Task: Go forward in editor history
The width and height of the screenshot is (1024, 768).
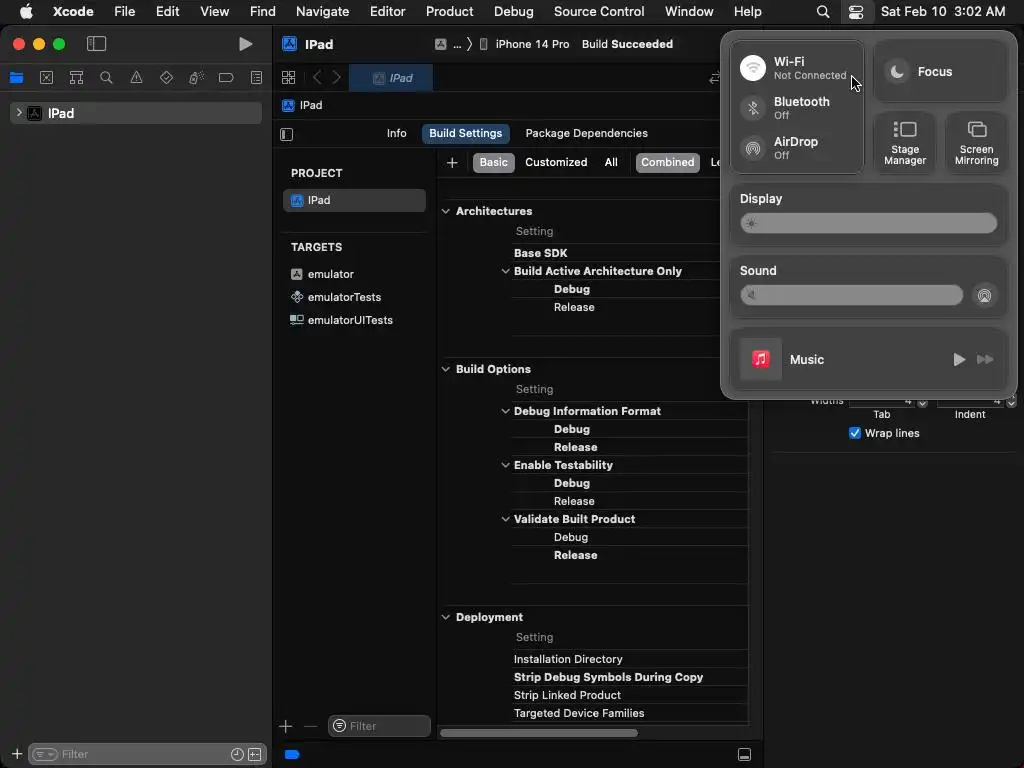Action: tap(336, 78)
